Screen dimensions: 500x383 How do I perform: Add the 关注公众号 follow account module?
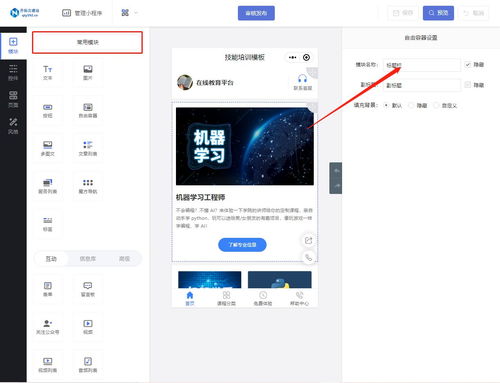pos(48,327)
